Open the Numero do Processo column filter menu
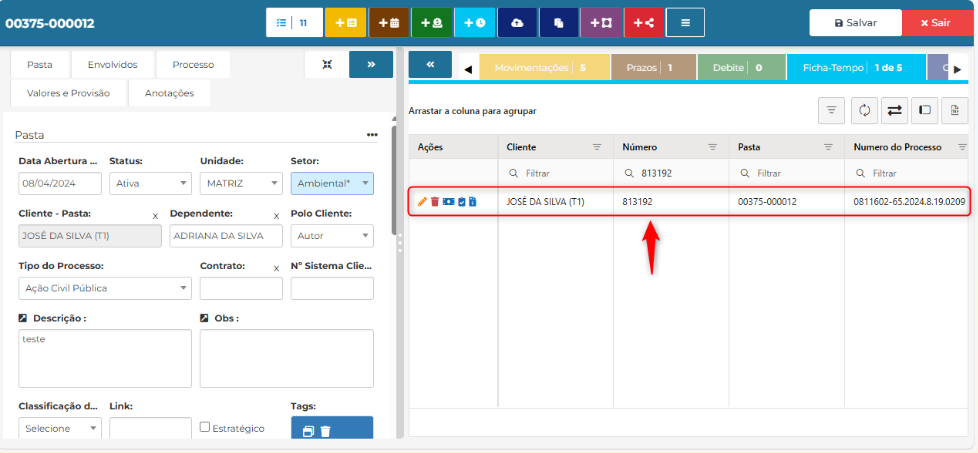The width and height of the screenshot is (978, 453). 963,147
